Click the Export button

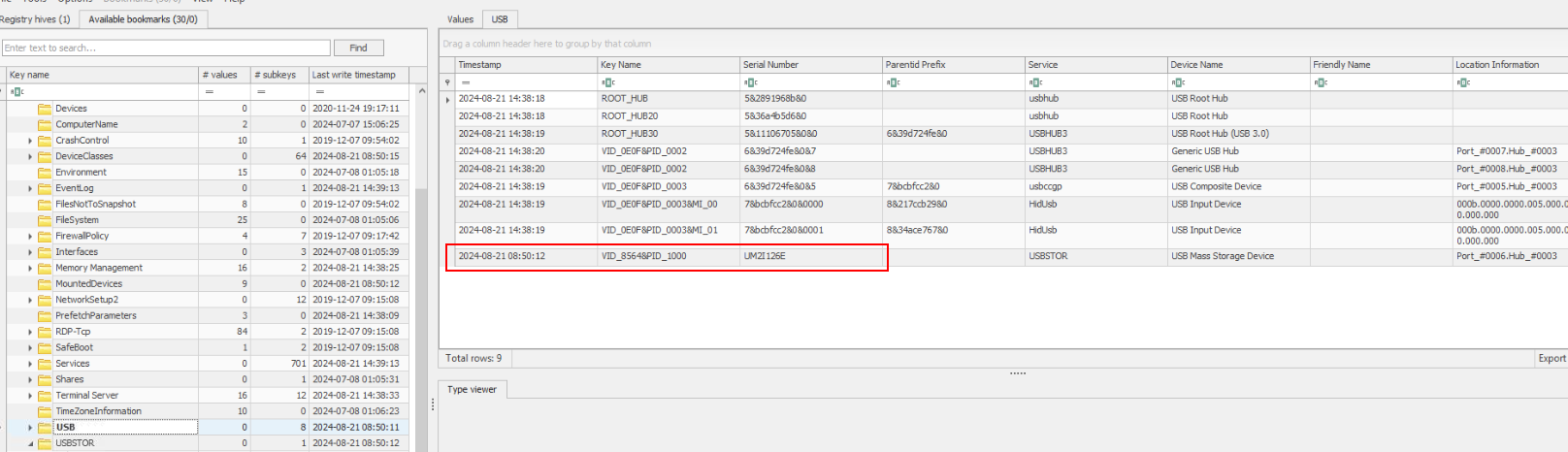1551,358
